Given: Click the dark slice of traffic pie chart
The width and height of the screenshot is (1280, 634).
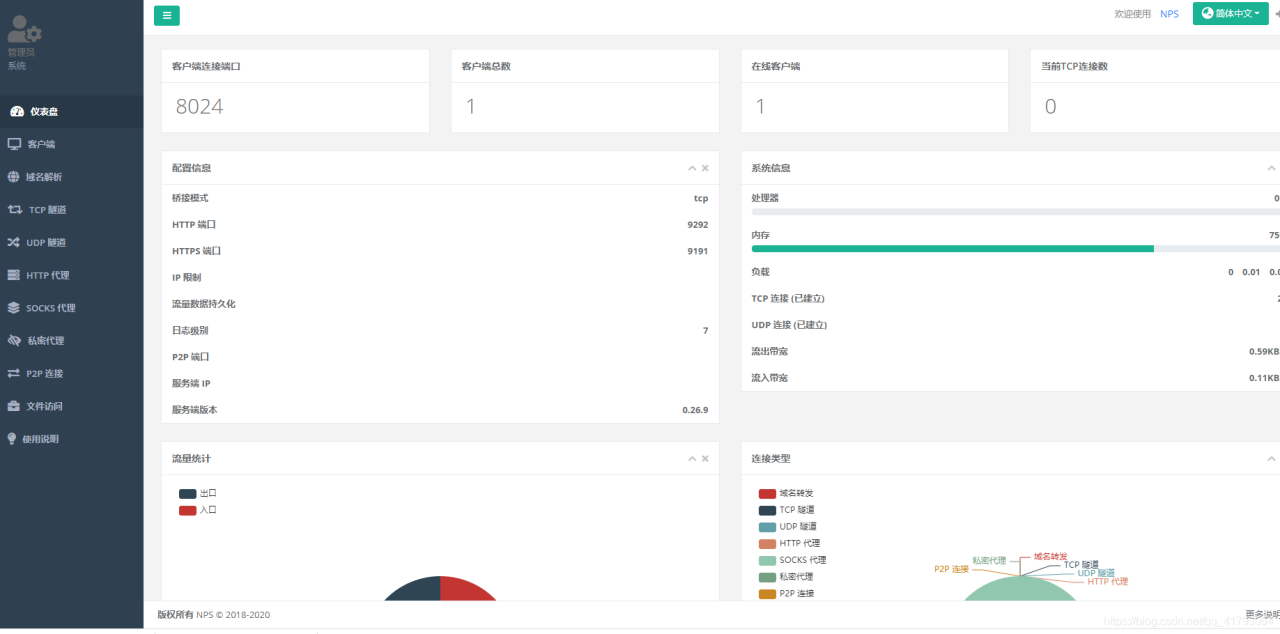Looking at the screenshot, I should point(414,590).
